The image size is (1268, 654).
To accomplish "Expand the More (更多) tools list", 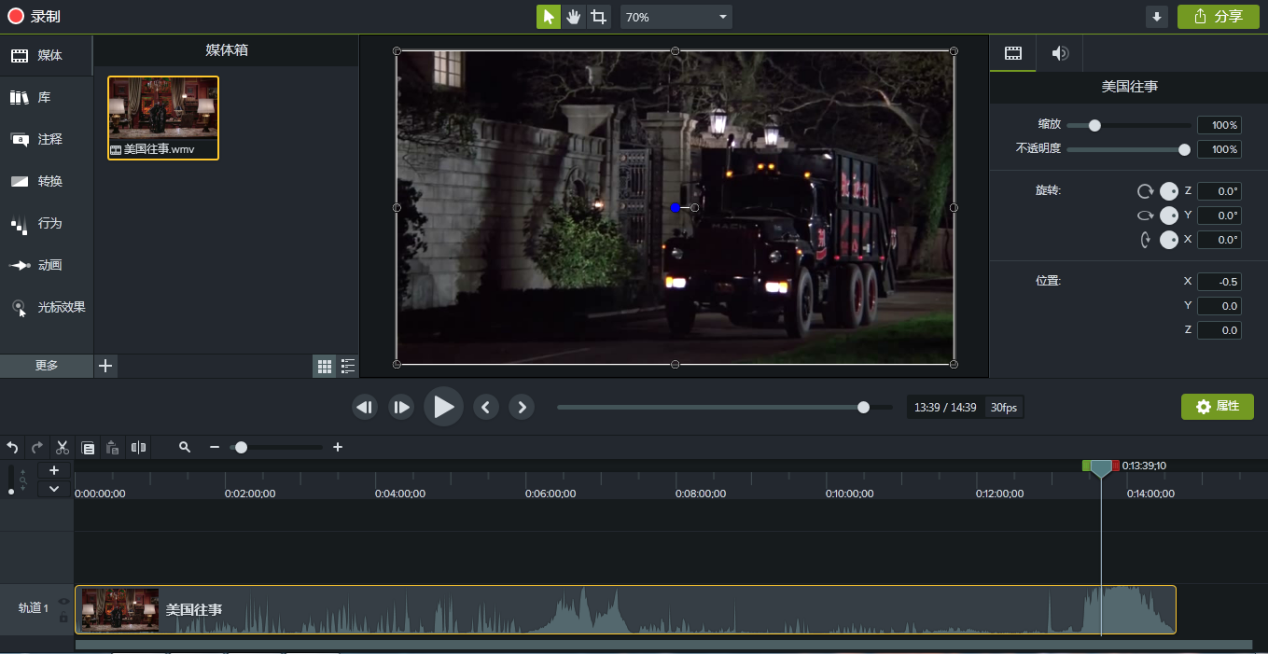I will tap(46, 365).
